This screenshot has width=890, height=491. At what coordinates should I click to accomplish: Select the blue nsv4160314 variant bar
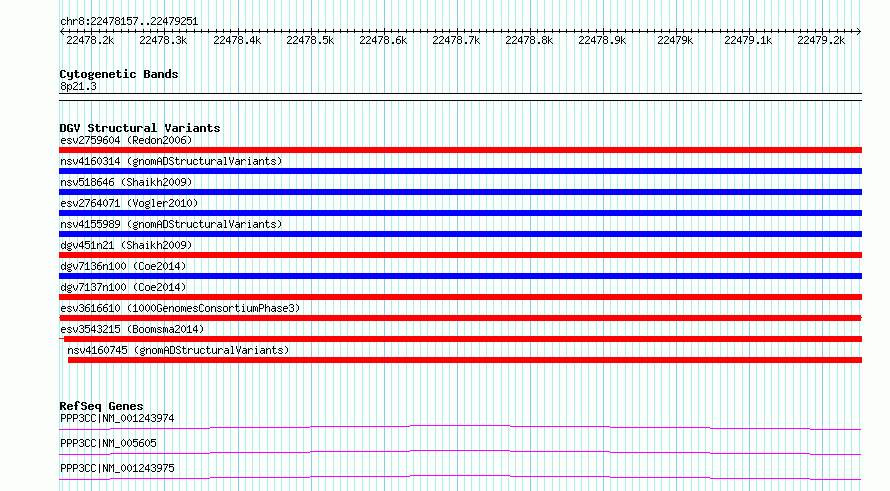click(x=460, y=171)
